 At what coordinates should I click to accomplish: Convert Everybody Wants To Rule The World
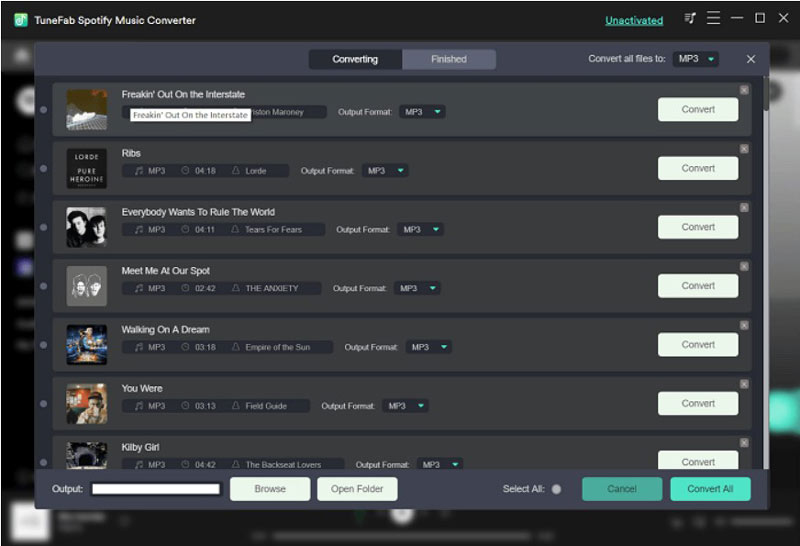(x=697, y=227)
